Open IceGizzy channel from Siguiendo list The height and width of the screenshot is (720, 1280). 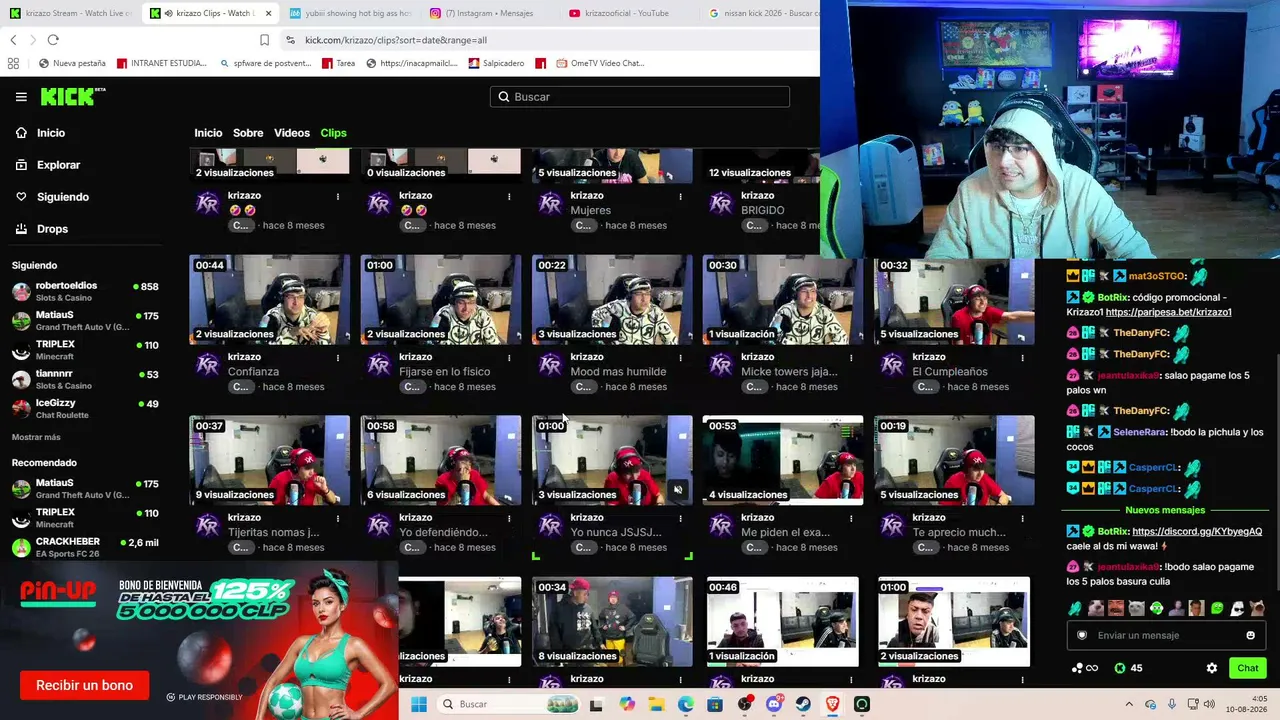pyautogui.click(x=85, y=408)
